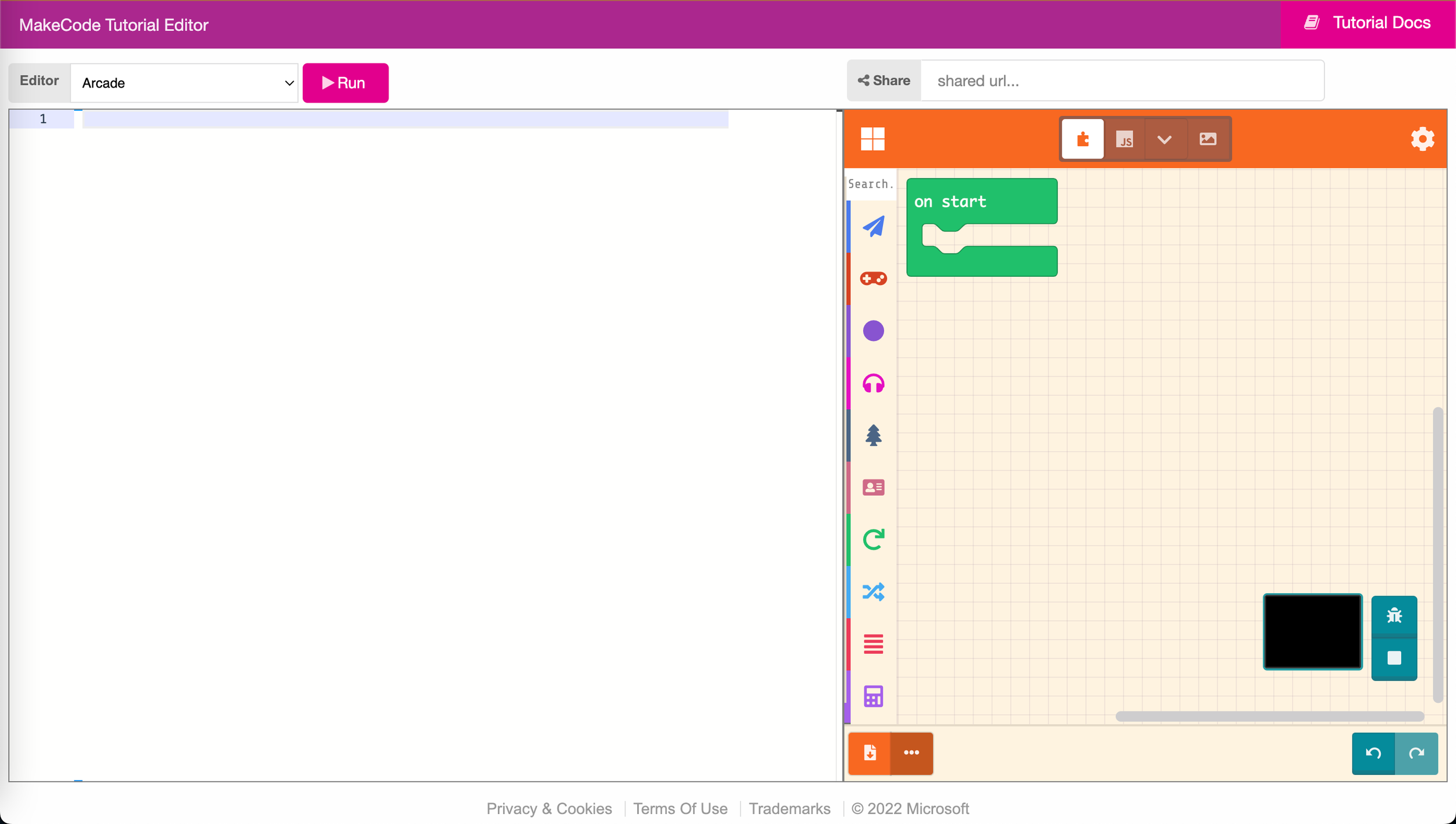Switch to the JavaScript editor view
Image resolution: width=1456 pixels, height=824 pixels.
tap(1124, 139)
